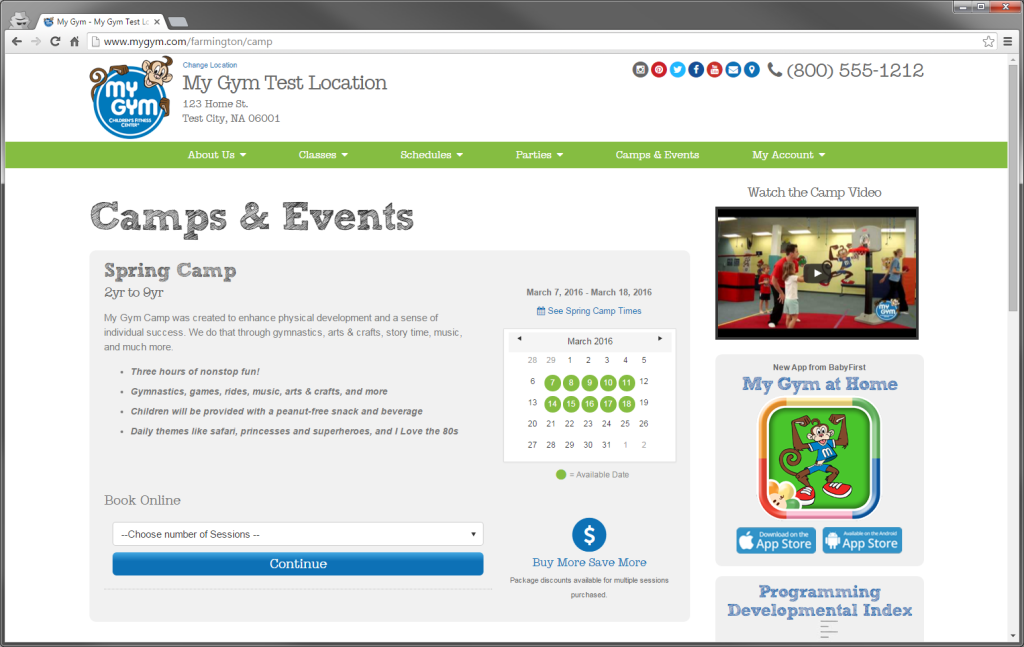Open Choose number of Sessions dropdown
1024x647 pixels.
pyautogui.click(x=297, y=534)
